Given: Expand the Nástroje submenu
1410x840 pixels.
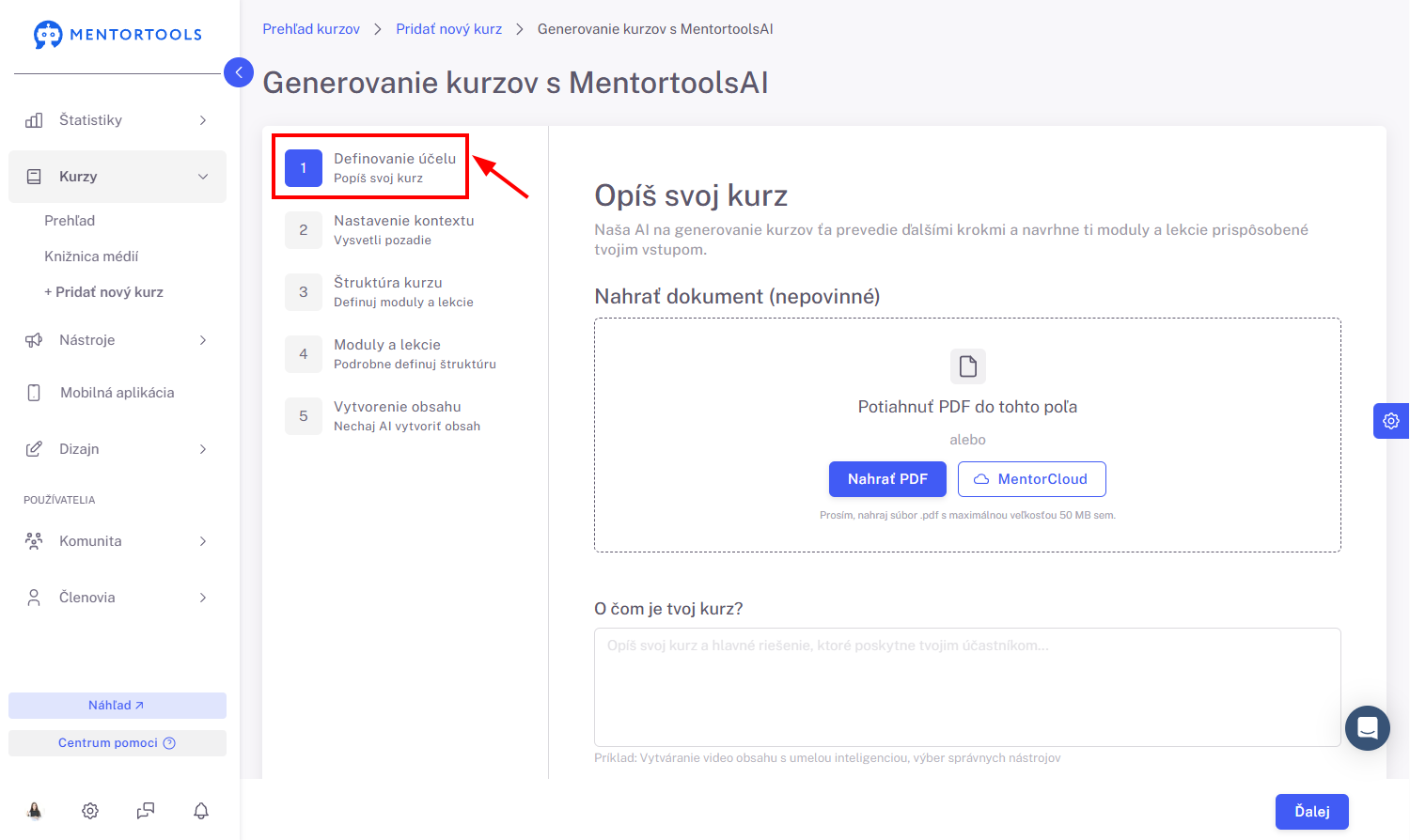Looking at the screenshot, I should [117, 340].
